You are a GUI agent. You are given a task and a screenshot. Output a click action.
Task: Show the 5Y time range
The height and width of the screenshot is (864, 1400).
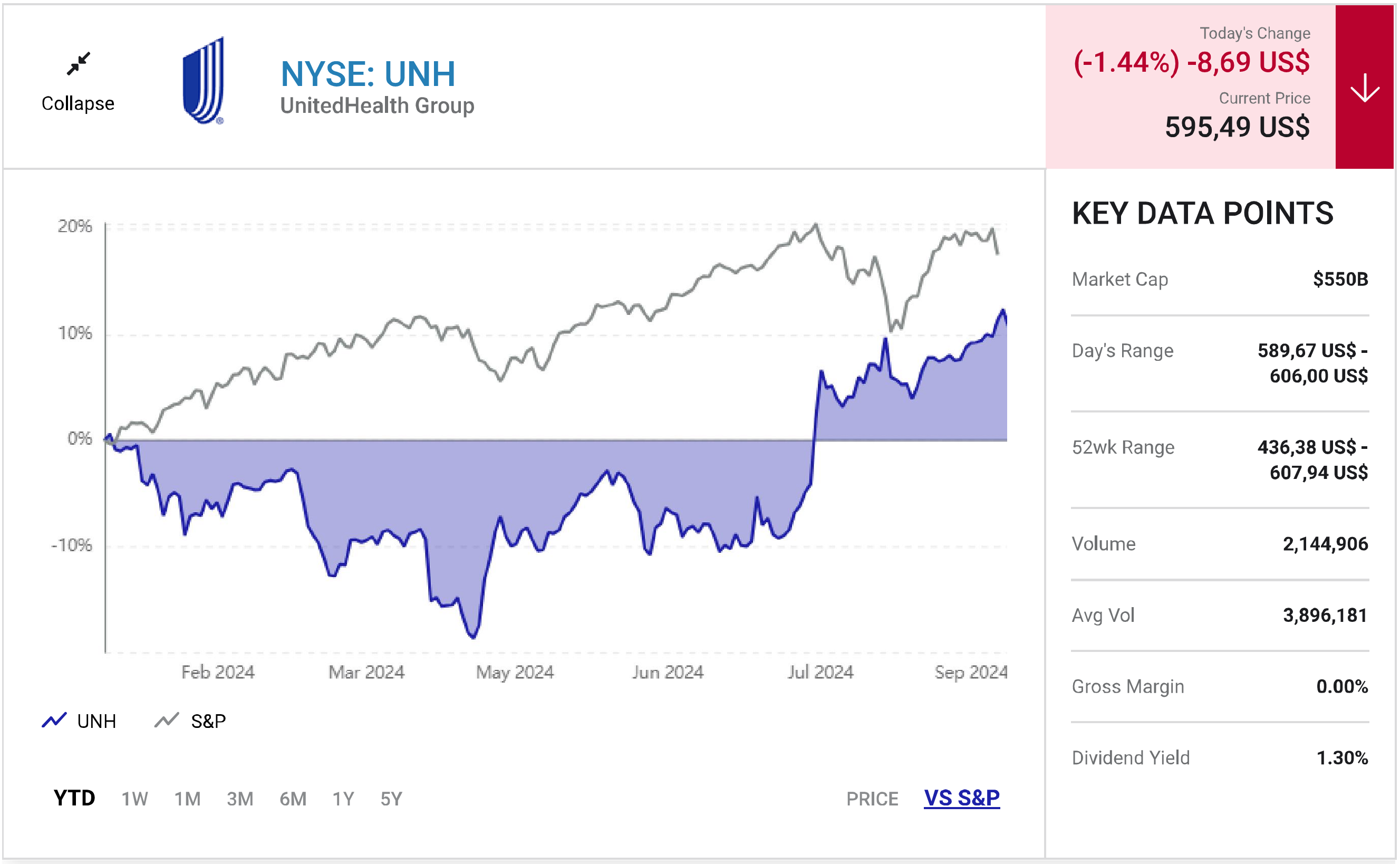point(391,799)
